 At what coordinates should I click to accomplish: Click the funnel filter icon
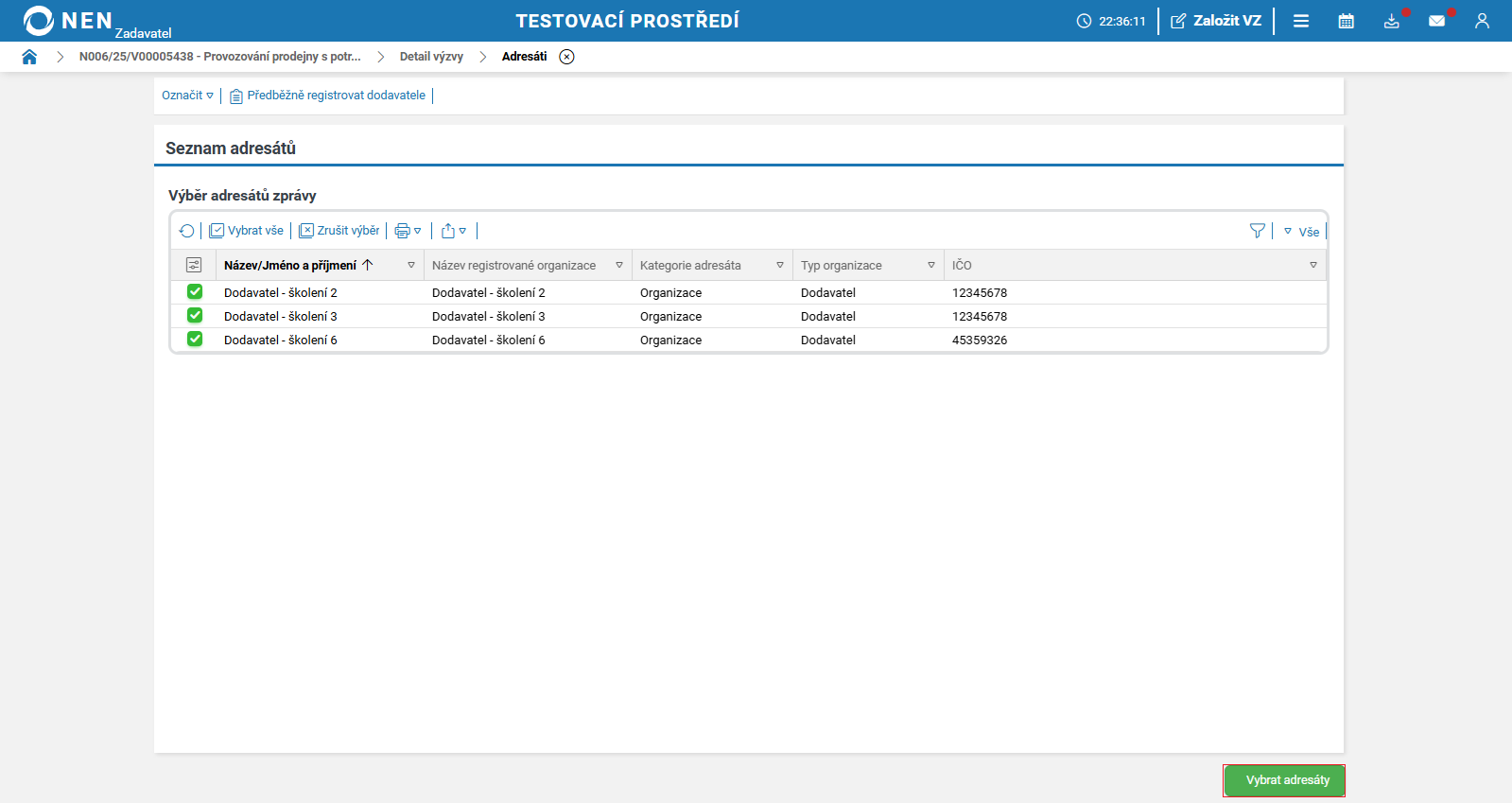click(x=1257, y=231)
